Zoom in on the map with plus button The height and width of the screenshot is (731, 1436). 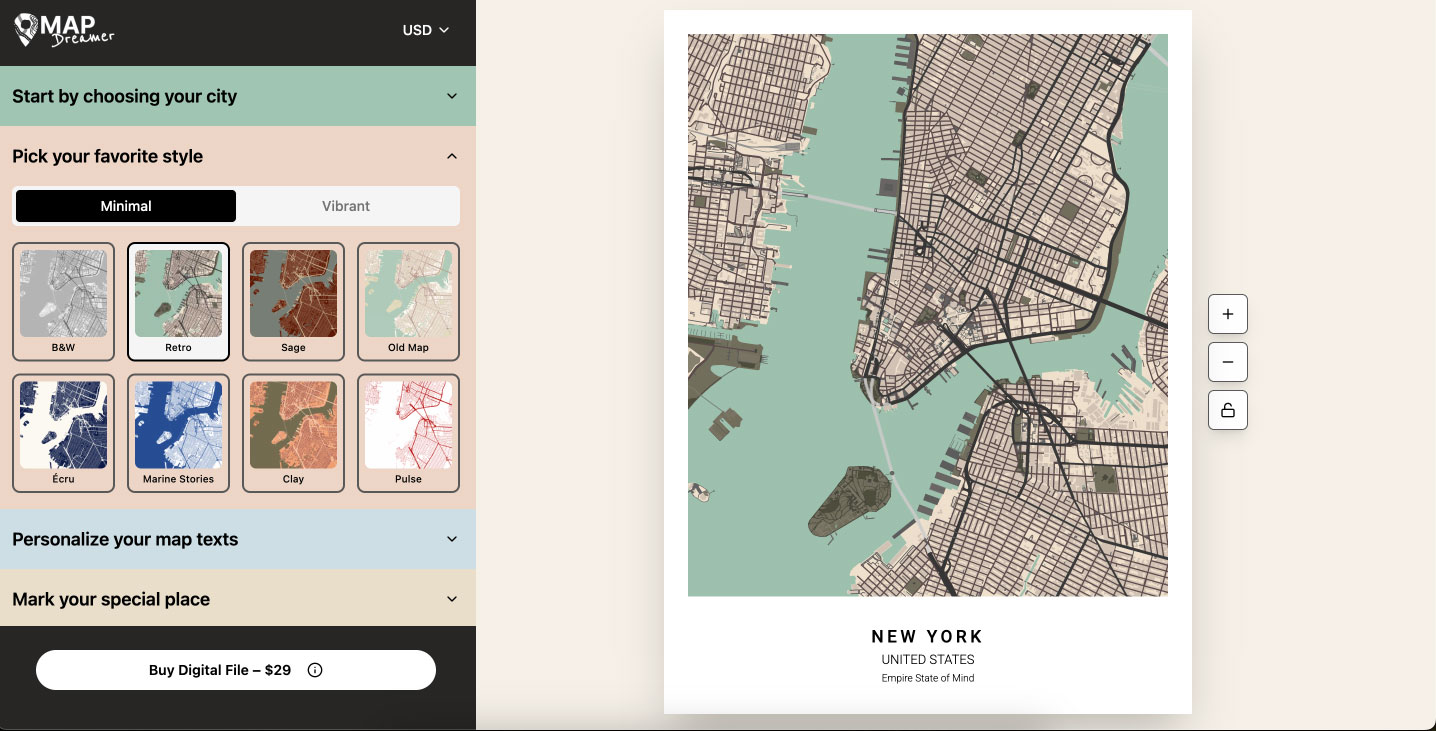1228,314
